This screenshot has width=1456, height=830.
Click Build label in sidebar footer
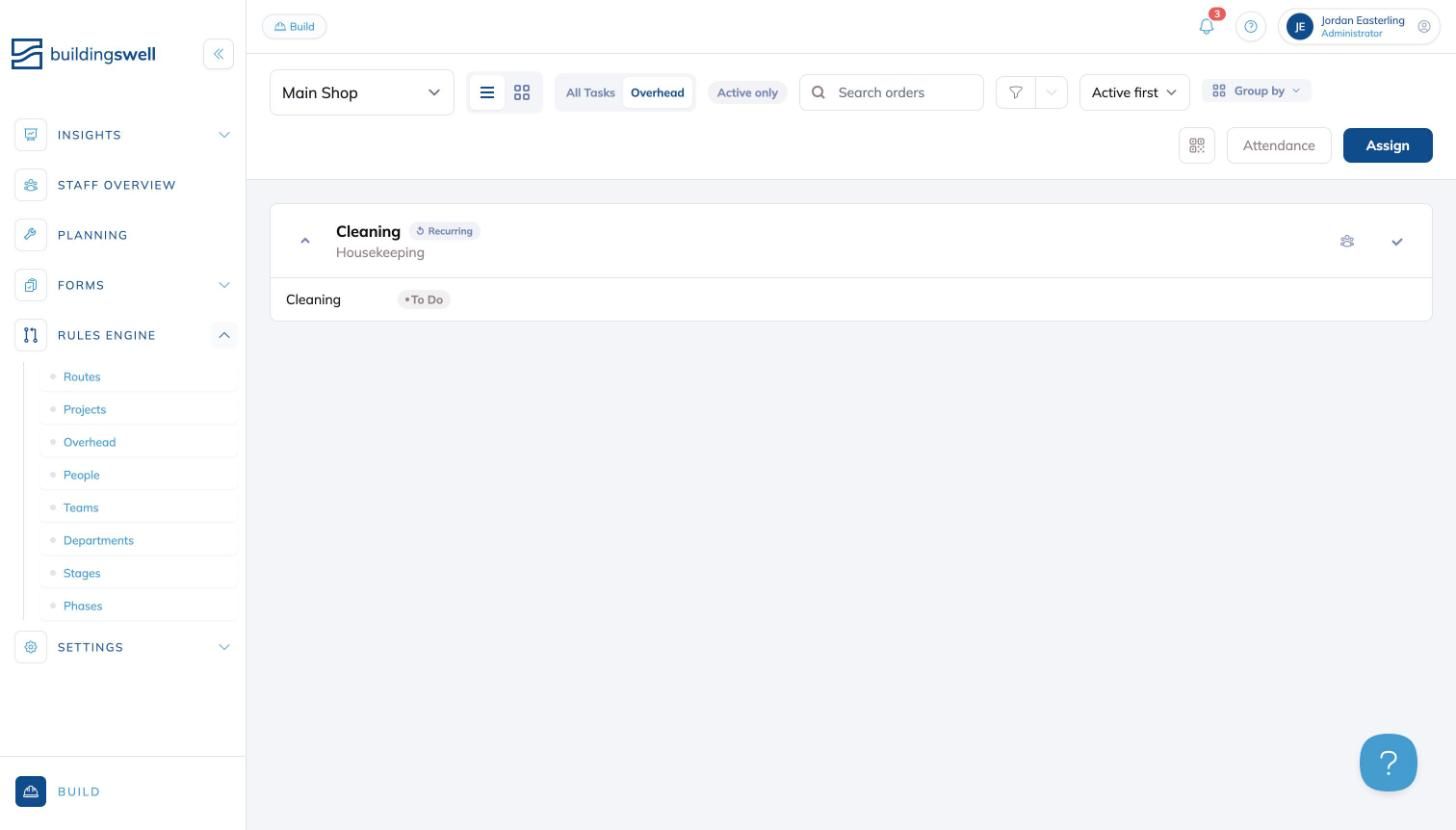[78, 792]
